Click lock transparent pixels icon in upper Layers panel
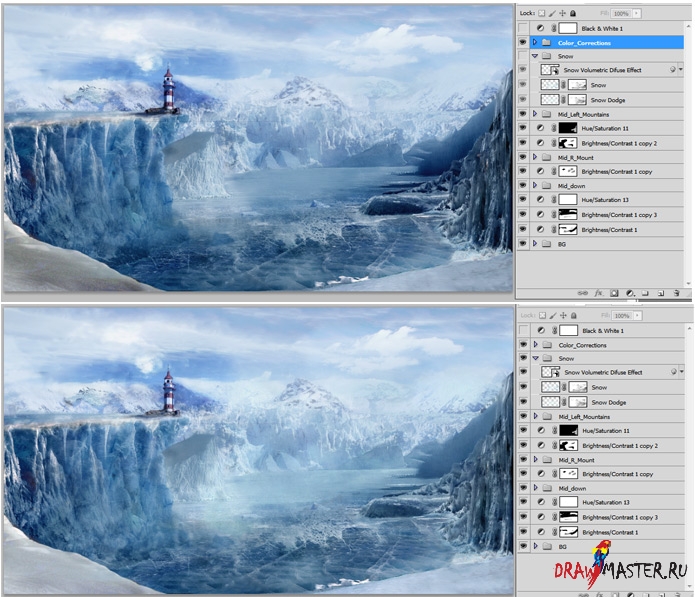The width and height of the screenshot is (695, 597). [x=541, y=13]
